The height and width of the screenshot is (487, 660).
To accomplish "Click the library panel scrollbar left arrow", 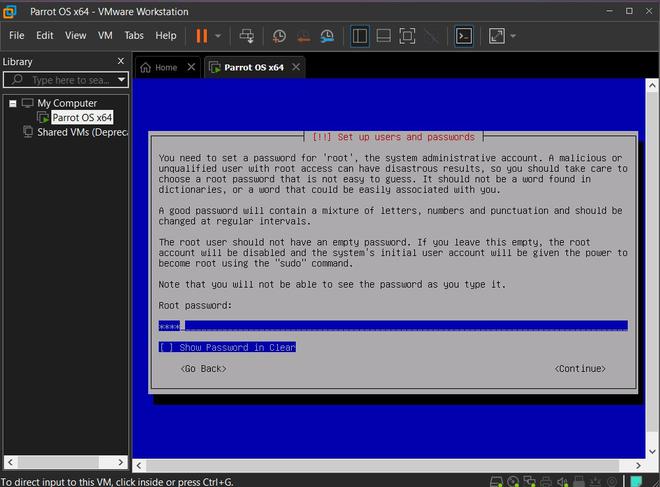I will point(11,462).
